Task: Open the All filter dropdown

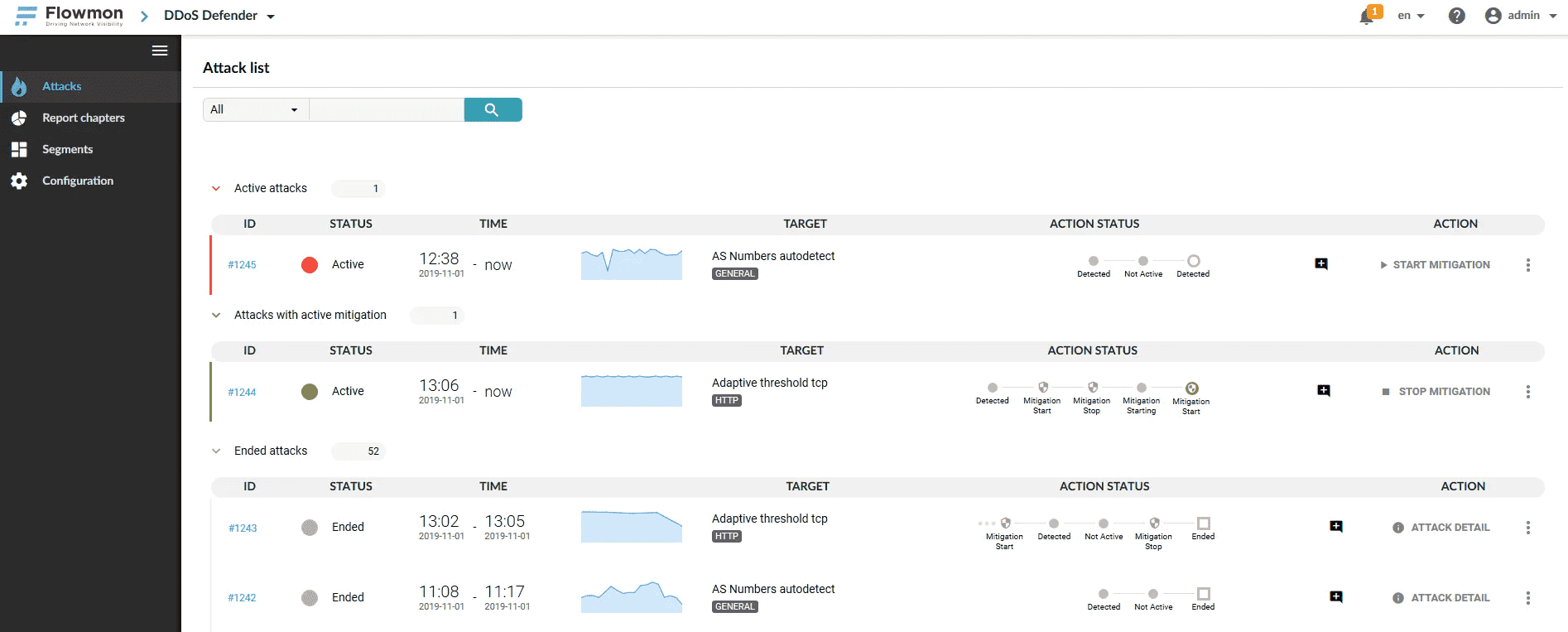Action: click(x=255, y=109)
